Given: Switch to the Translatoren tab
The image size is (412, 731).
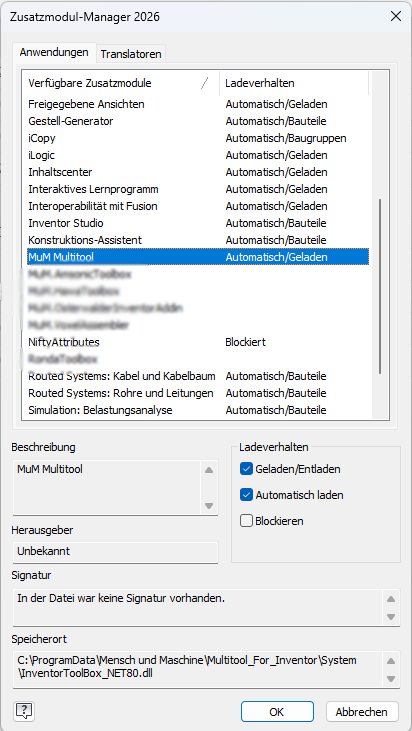Looking at the screenshot, I should tap(131, 54).
